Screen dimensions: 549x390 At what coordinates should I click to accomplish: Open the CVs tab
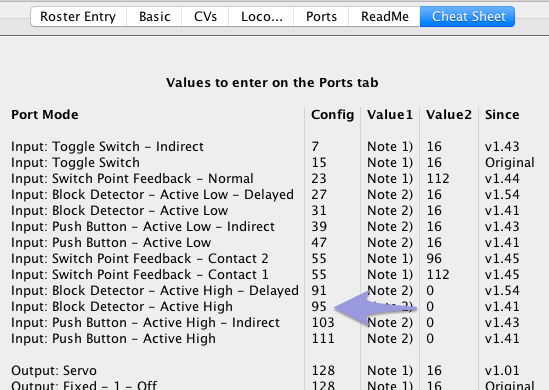pyautogui.click(x=205, y=16)
